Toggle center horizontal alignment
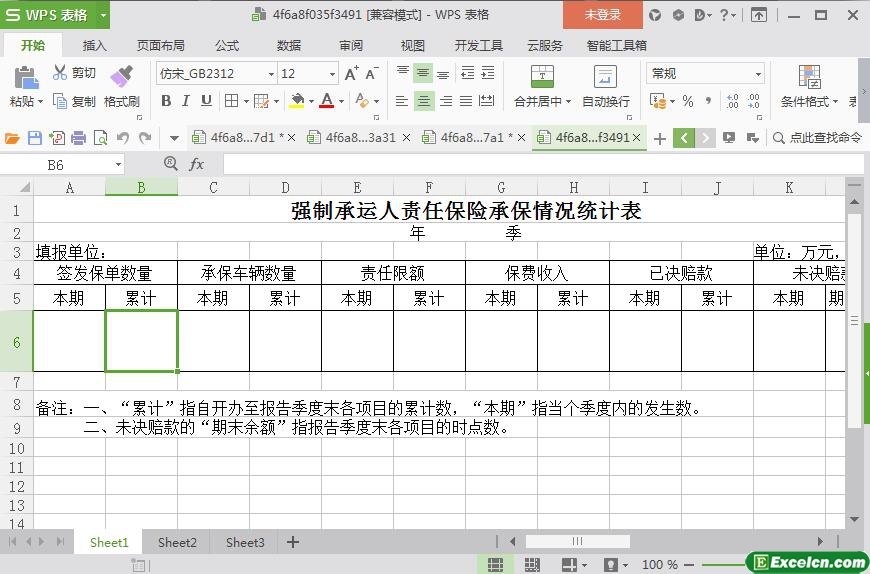This screenshot has height=574, width=870. coord(424,101)
